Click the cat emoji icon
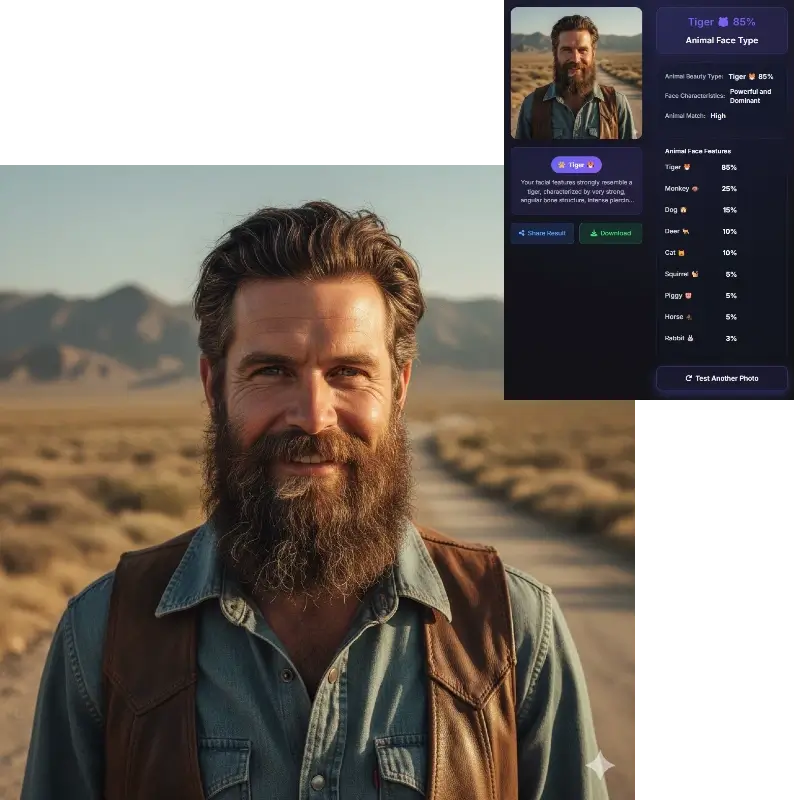The image size is (800, 800). point(681,253)
